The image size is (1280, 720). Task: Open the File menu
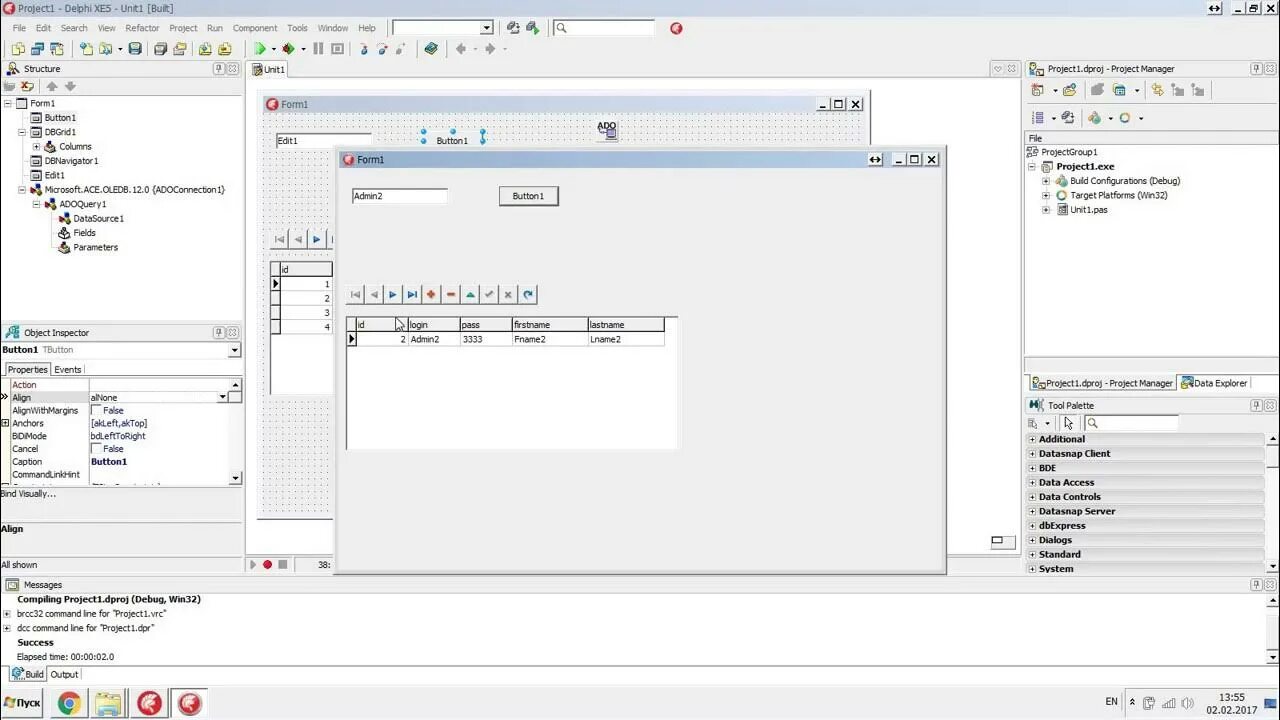19,28
